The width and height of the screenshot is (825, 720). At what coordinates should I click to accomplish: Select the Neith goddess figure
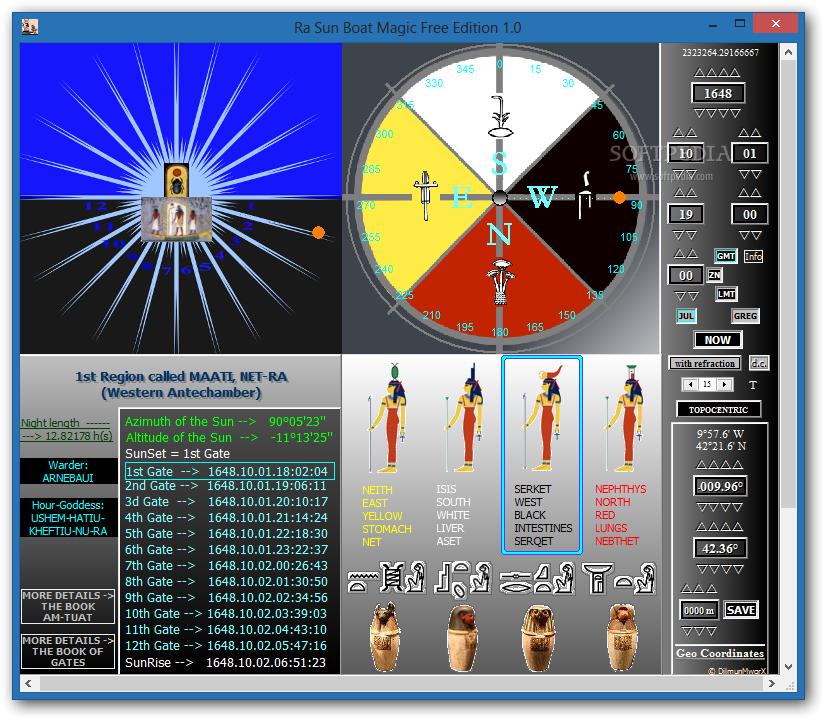388,417
